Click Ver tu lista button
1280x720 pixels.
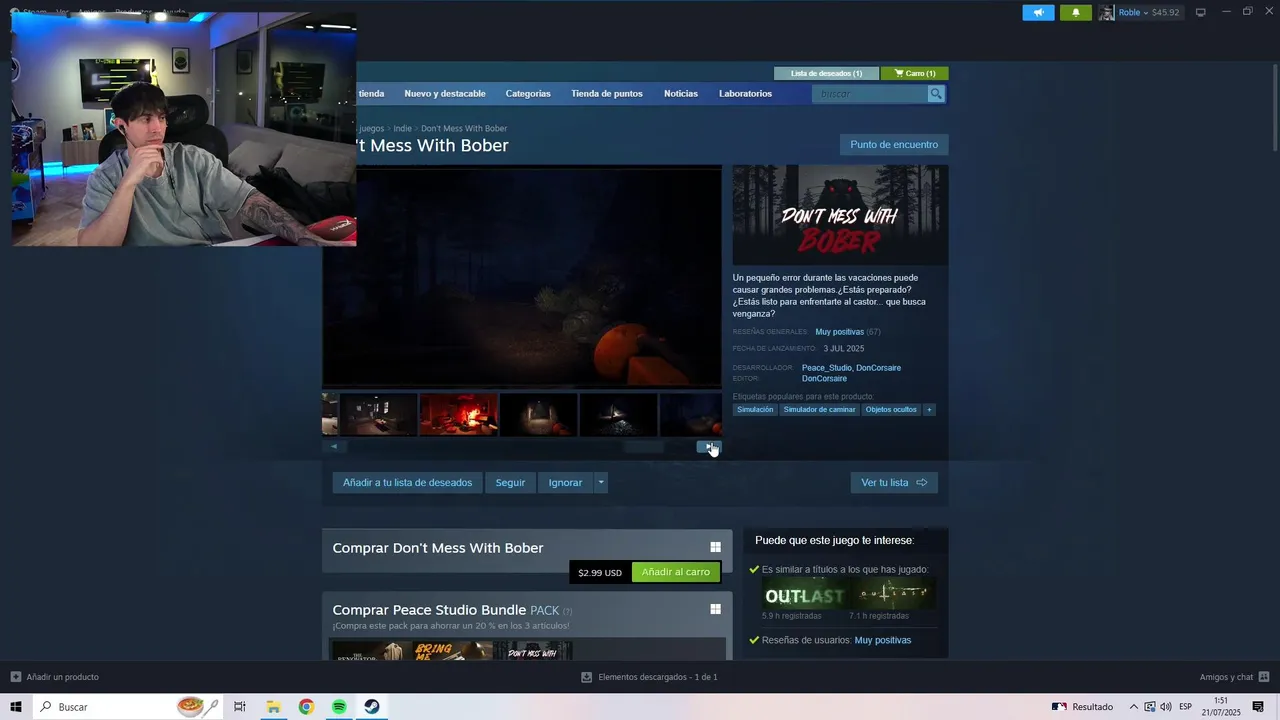(x=894, y=483)
